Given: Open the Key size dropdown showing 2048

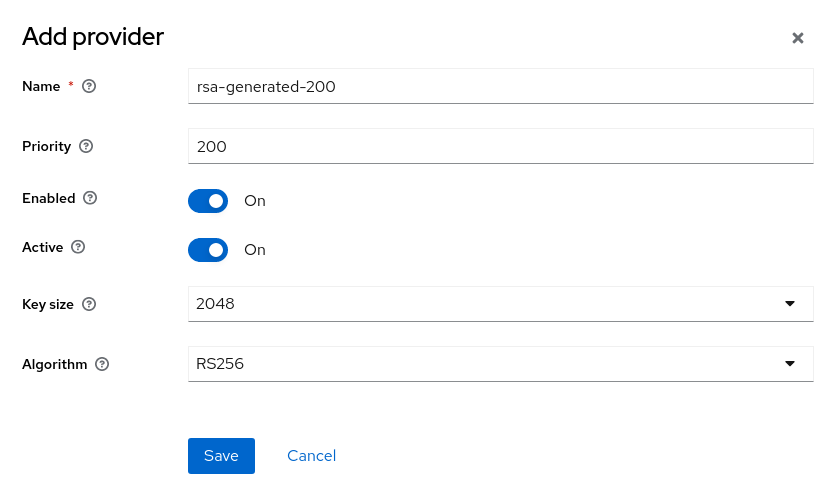Looking at the screenshot, I should coord(501,304).
